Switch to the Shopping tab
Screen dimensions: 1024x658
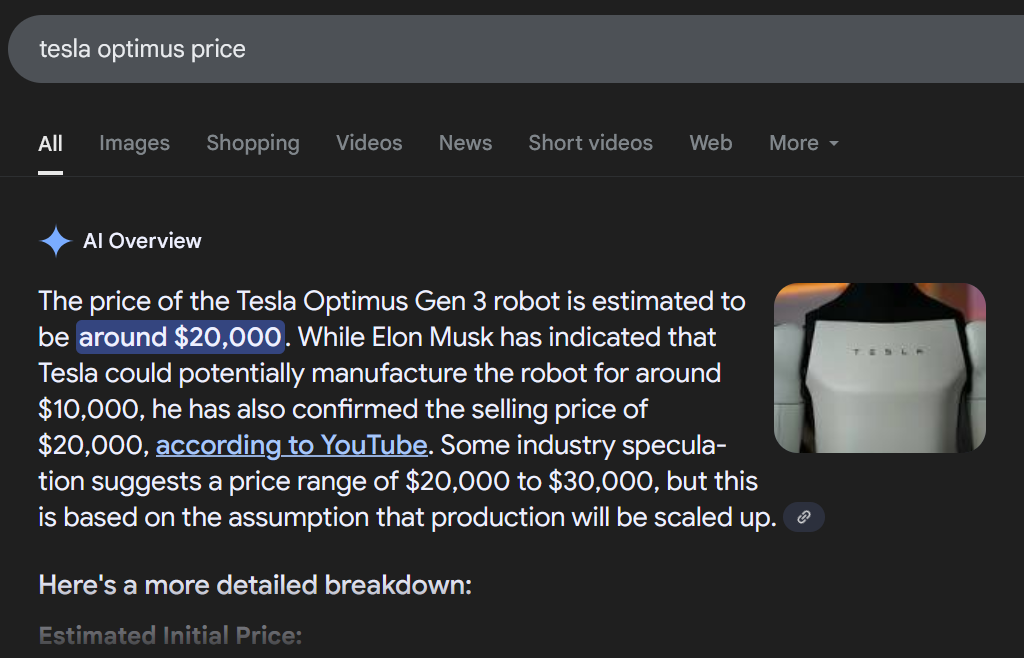[x=253, y=143]
